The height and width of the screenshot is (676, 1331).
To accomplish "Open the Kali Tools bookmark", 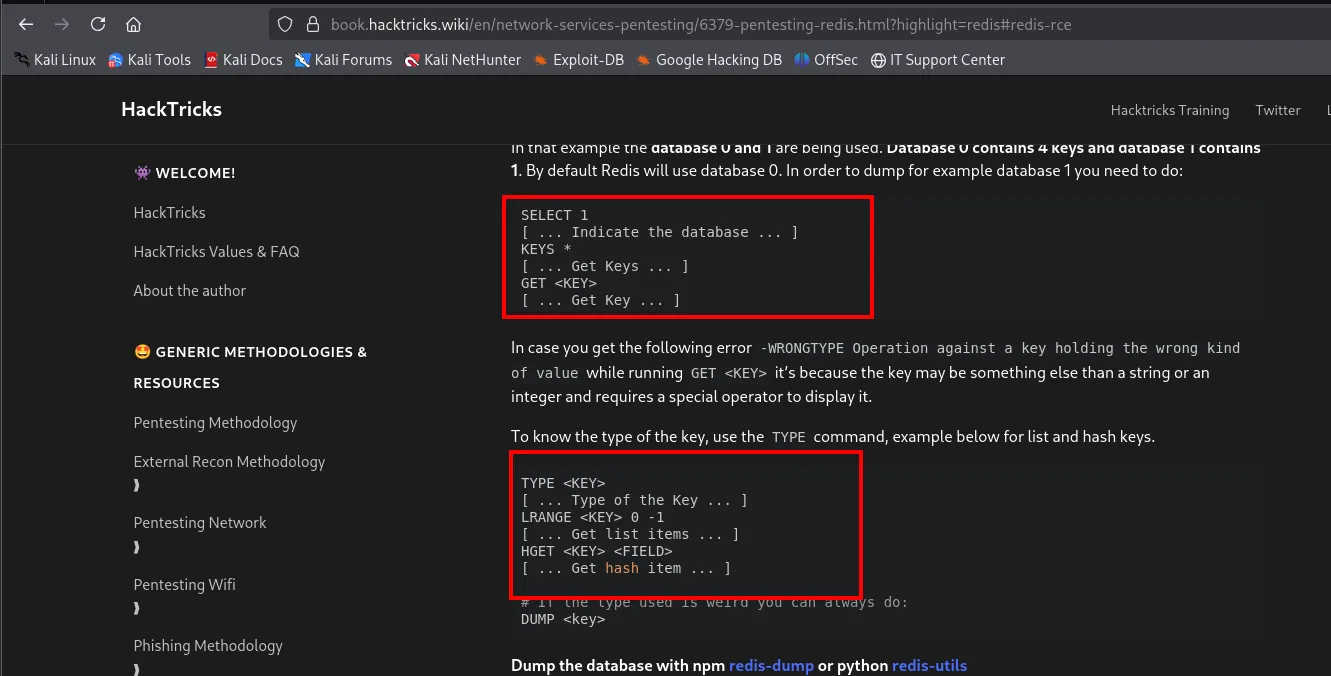I will click(x=149, y=60).
